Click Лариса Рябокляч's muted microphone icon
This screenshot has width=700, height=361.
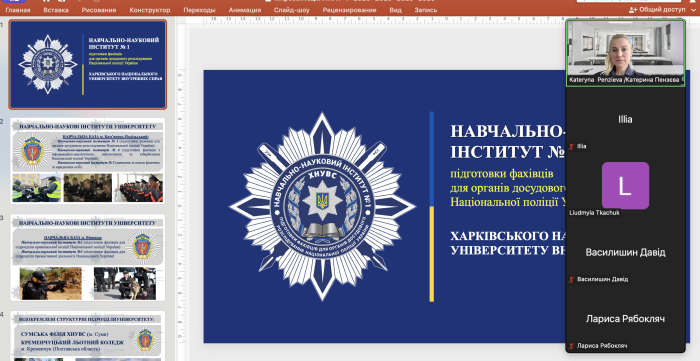click(x=571, y=346)
